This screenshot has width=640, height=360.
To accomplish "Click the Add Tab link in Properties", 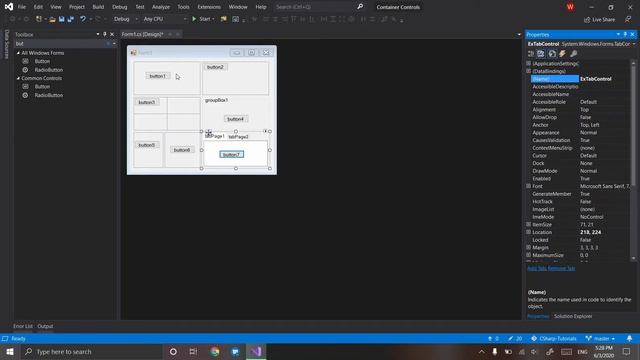I will 537,268.
